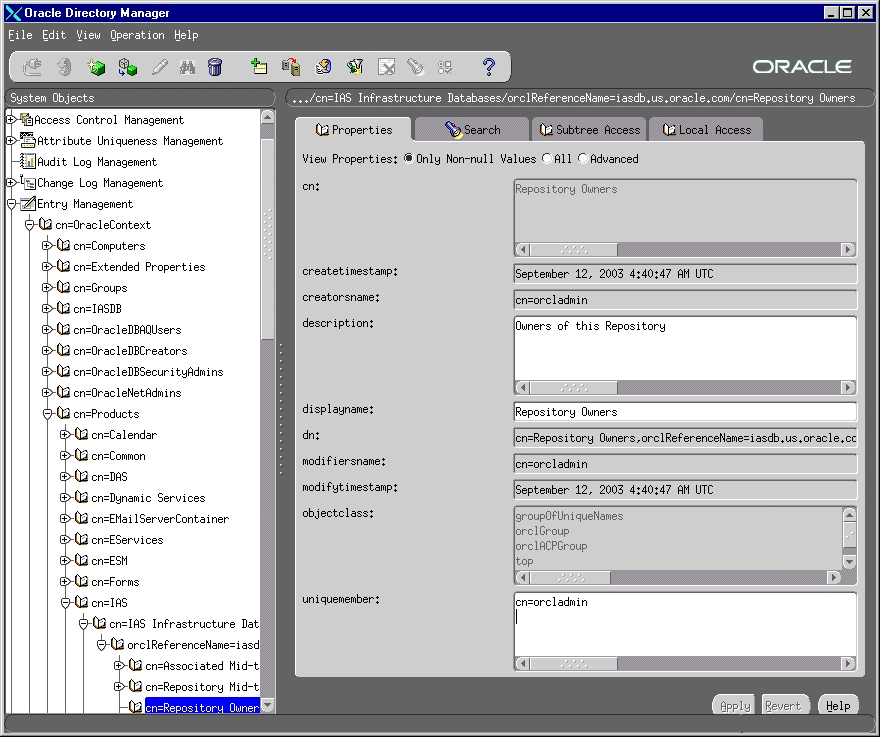Open the Operation menu

tap(137, 35)
